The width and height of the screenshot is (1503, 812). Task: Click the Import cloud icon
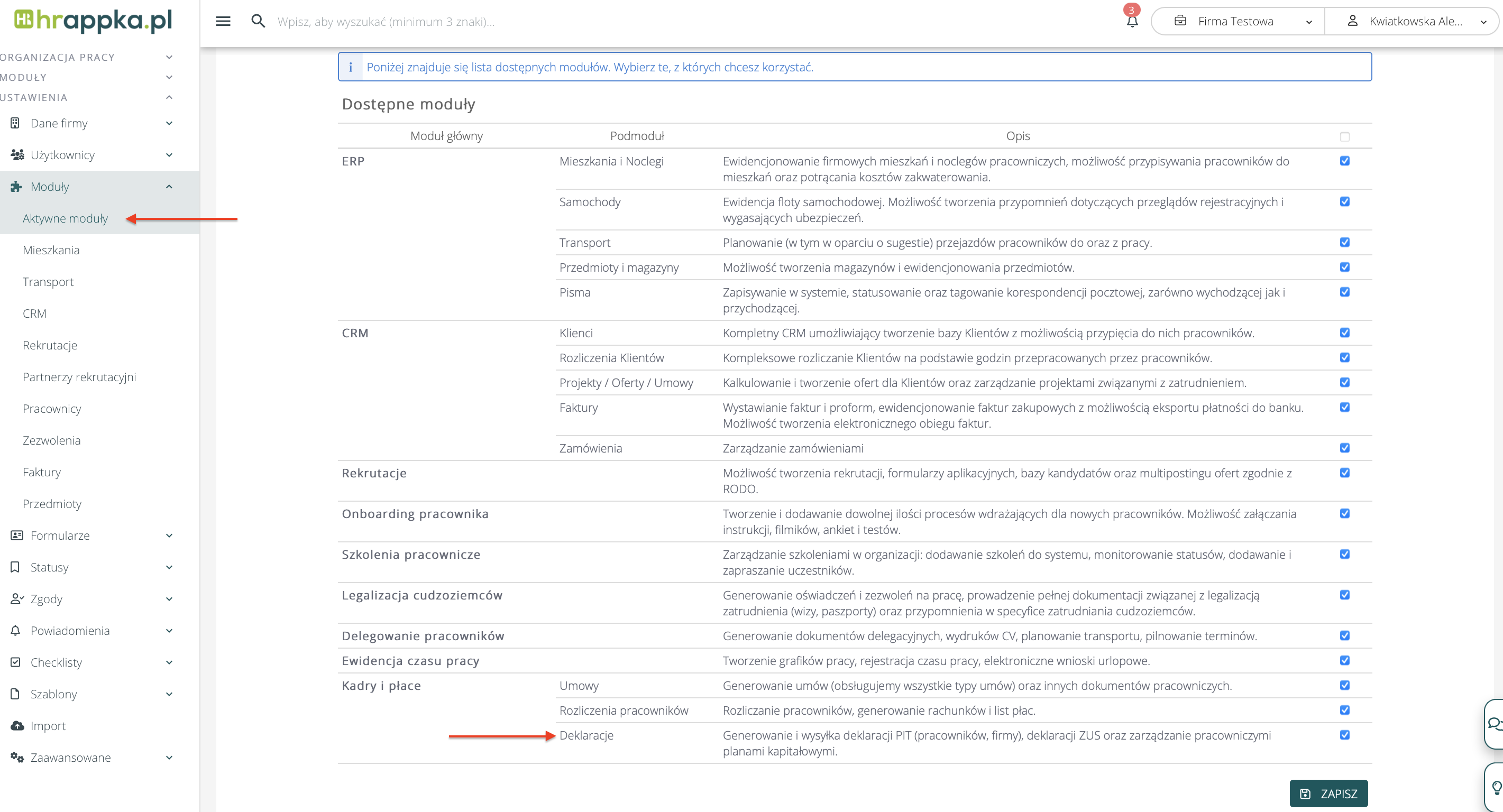point(17,726)
